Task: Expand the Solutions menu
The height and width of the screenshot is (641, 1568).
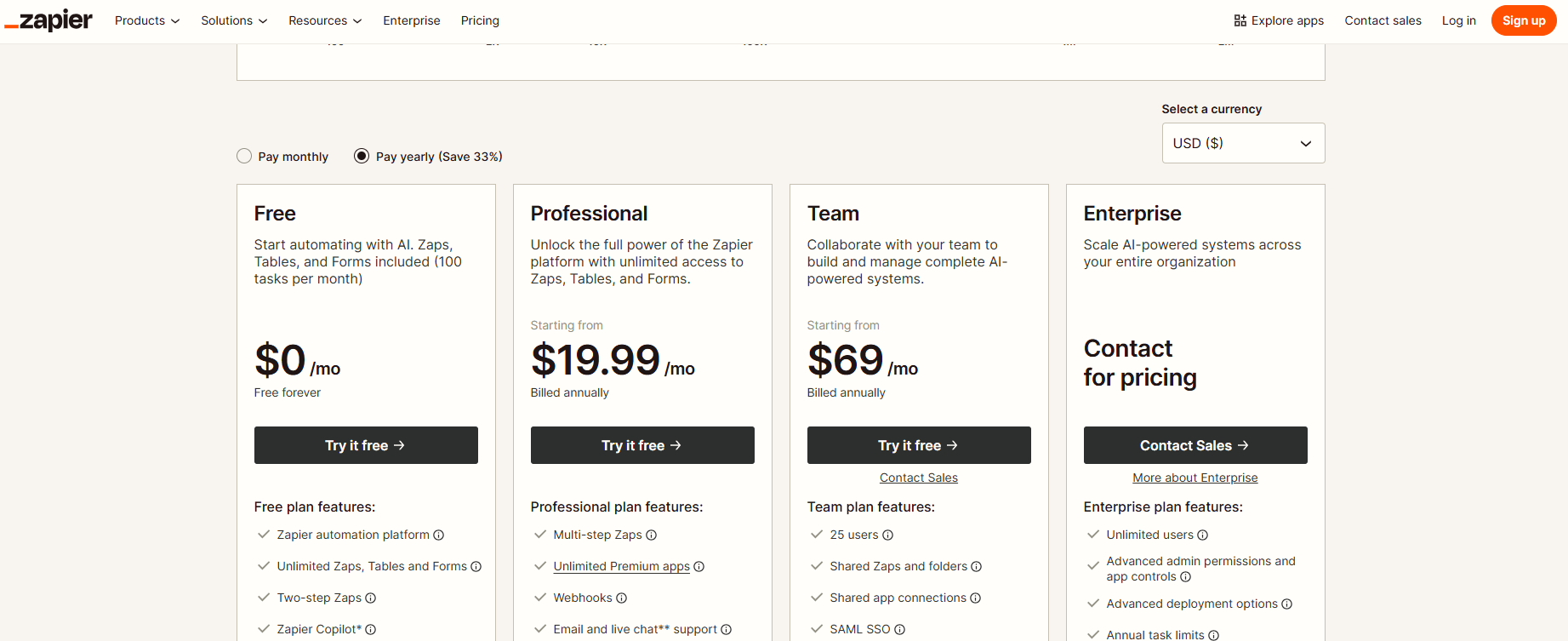Action: tap(234, 20)
